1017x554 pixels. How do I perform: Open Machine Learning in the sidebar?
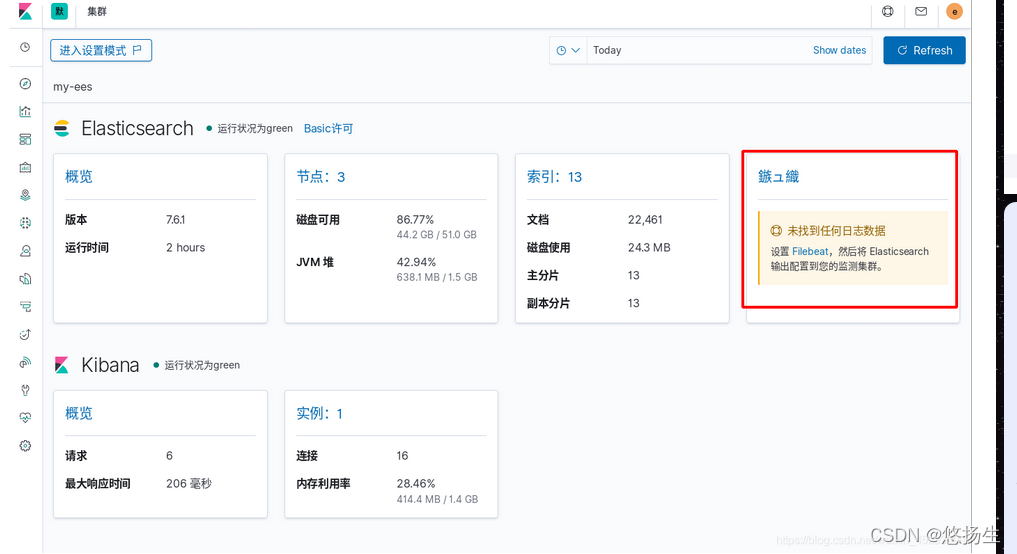[25, 223]
